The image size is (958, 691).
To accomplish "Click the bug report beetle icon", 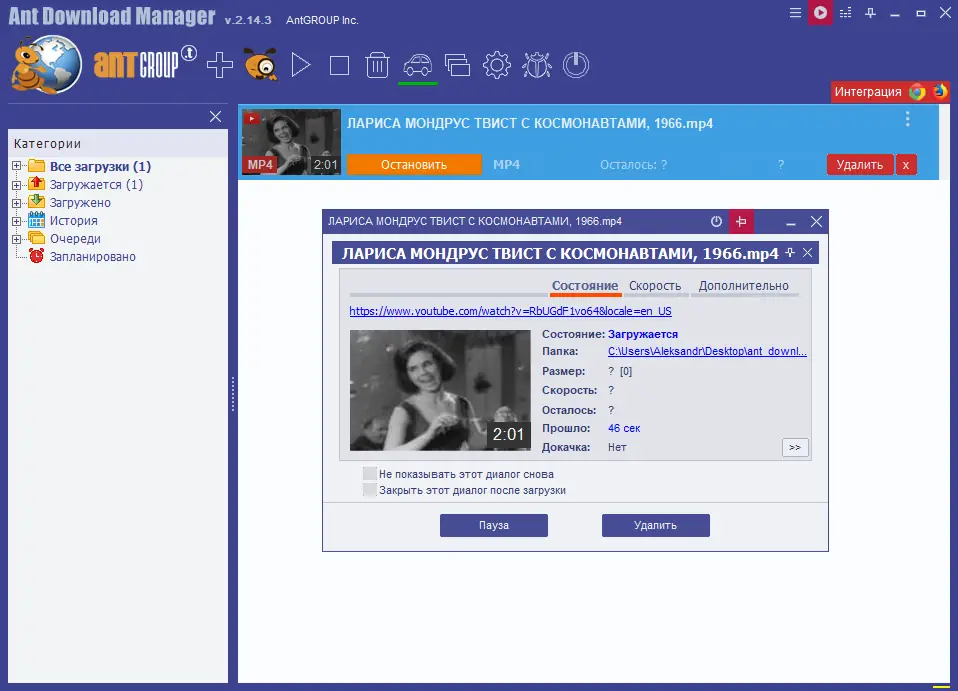I will coord(536,65).
